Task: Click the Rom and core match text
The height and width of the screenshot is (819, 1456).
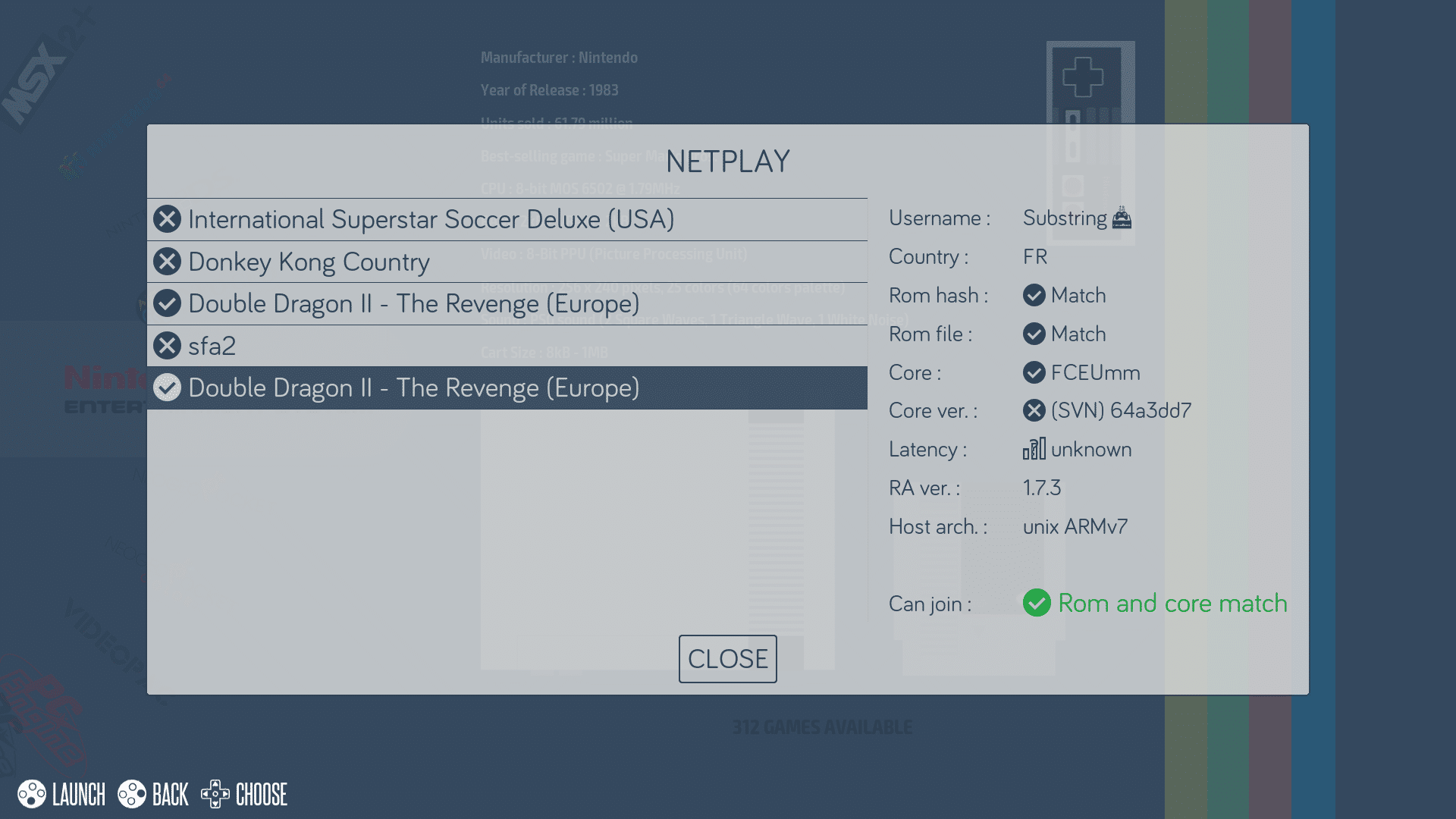Action: [x=1172, y=603]
